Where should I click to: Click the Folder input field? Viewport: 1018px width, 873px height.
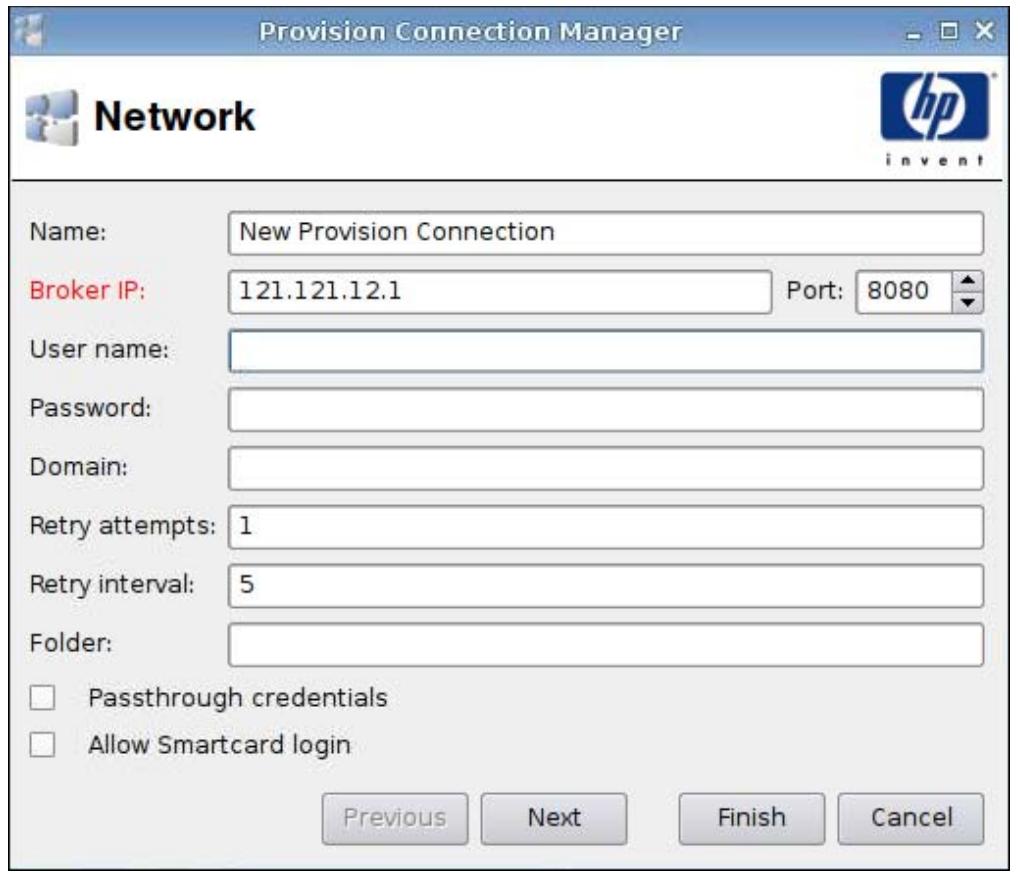point(606,645)
